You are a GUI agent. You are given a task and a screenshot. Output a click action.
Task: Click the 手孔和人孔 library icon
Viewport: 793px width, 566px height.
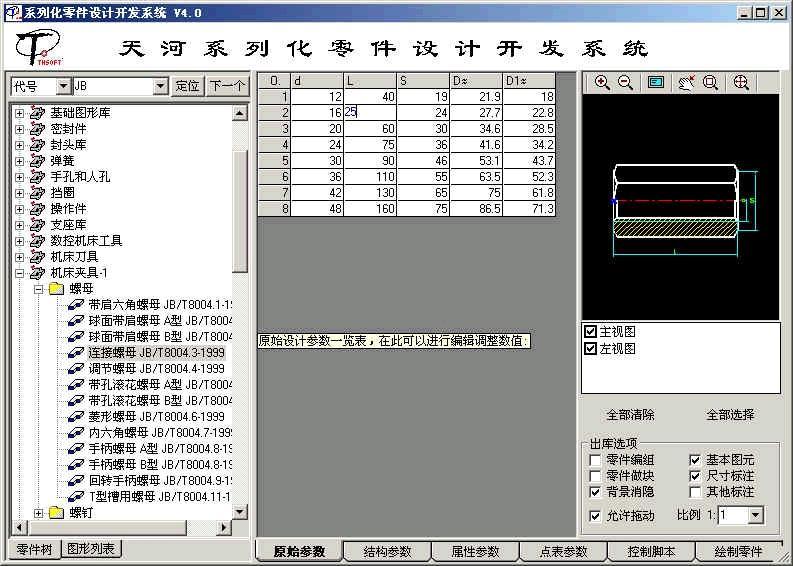pos(37,177)
